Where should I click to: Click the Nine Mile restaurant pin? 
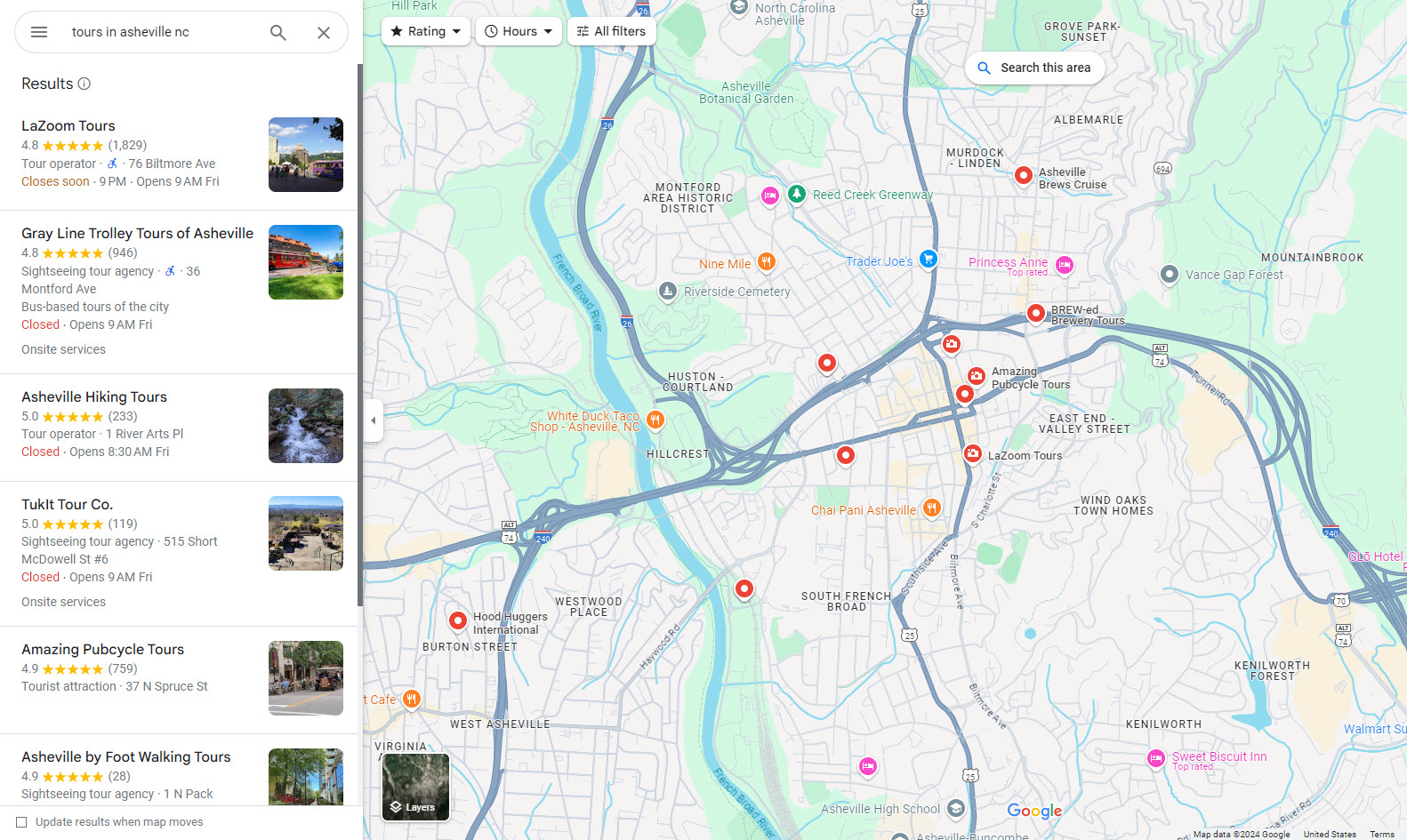pos(766,261)
